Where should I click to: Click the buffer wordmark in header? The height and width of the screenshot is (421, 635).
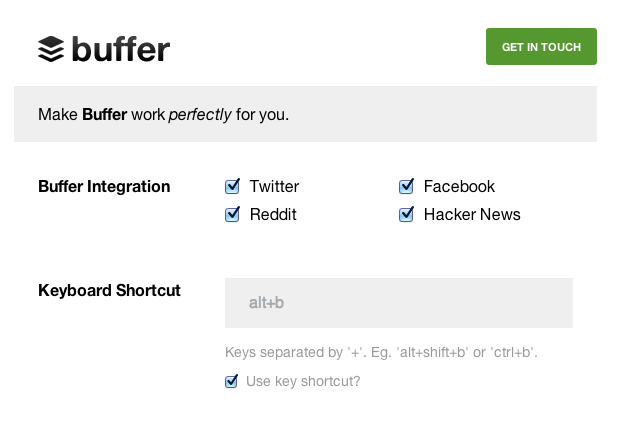[121, 48]
